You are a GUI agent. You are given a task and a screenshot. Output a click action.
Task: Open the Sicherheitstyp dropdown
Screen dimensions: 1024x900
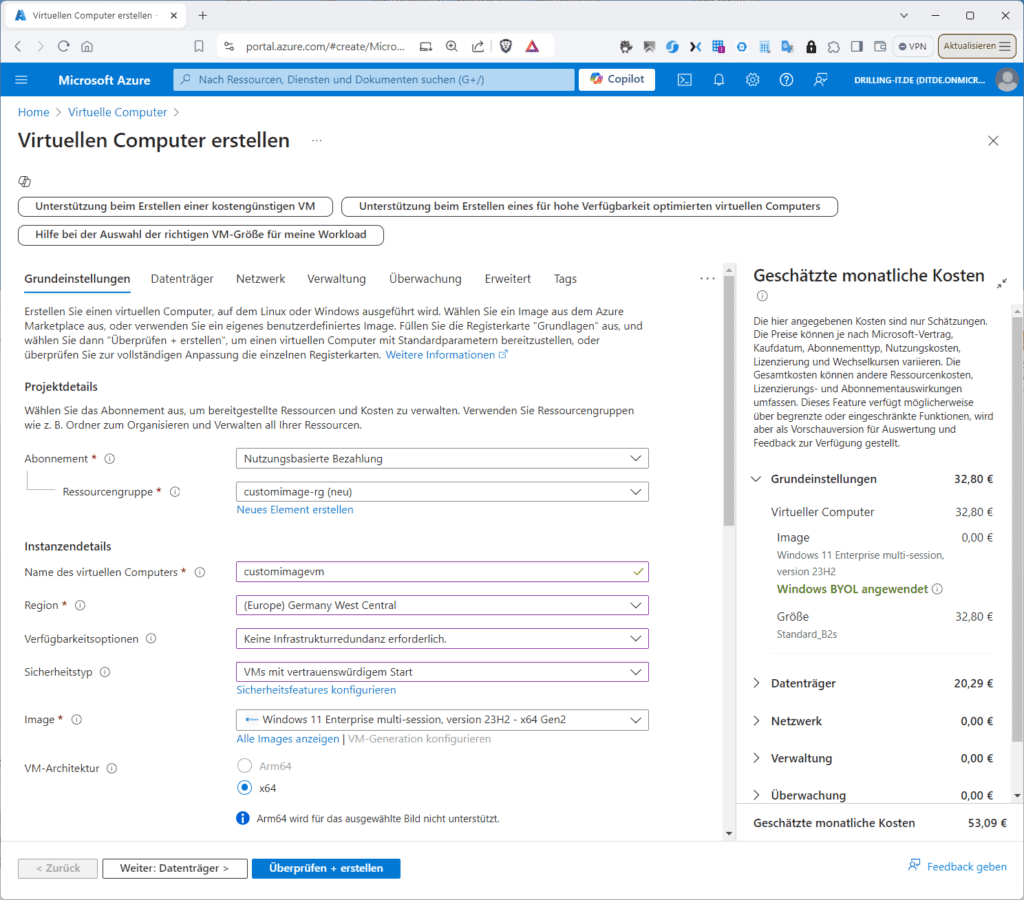[442, 672]
